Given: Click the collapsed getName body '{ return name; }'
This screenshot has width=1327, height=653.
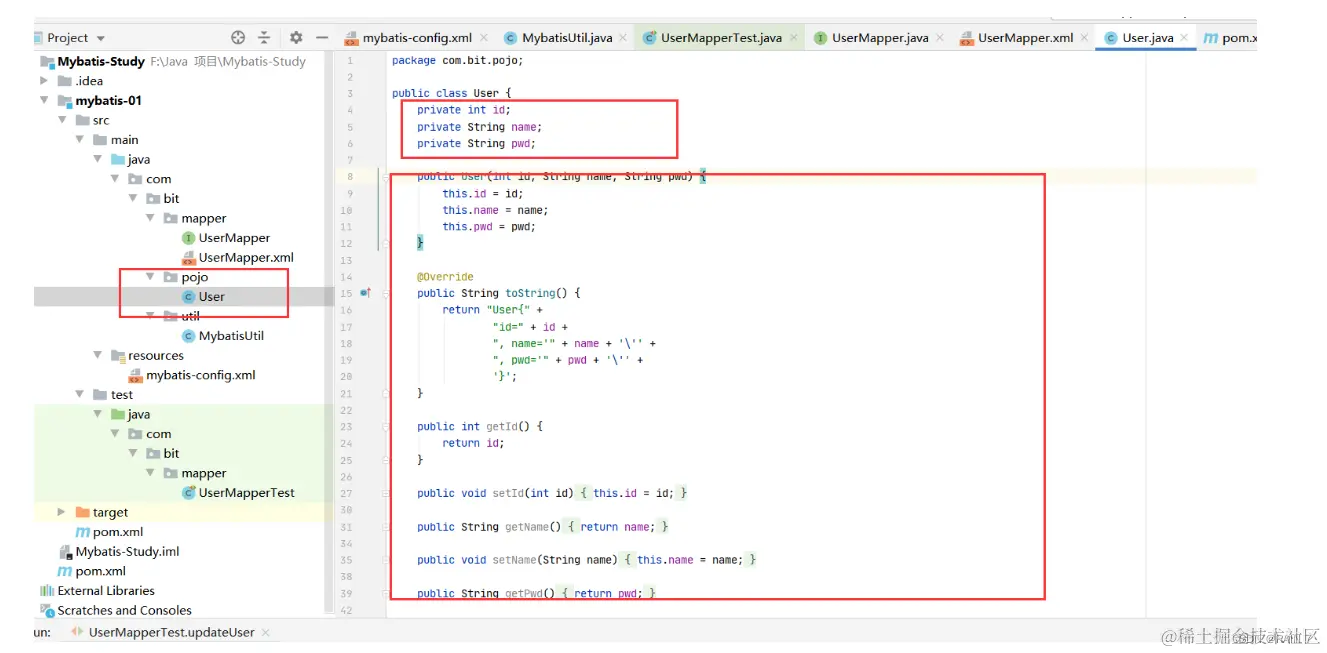Looking at the screenshot, I should pos(618,526).
